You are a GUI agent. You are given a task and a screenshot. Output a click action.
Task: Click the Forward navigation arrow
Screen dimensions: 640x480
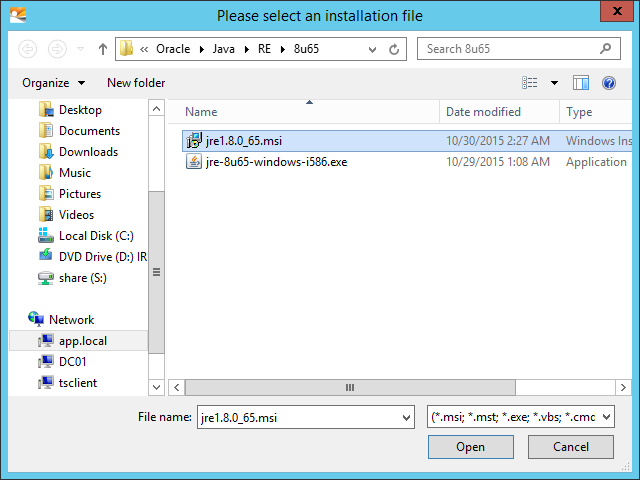(57, 49)
